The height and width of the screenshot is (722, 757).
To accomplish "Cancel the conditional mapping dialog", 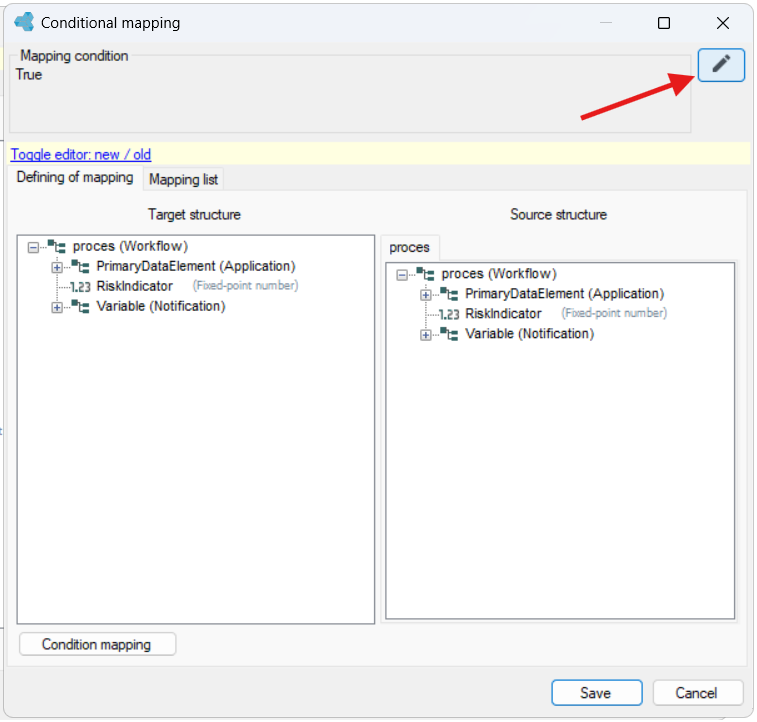I will (x=697, y=693).
